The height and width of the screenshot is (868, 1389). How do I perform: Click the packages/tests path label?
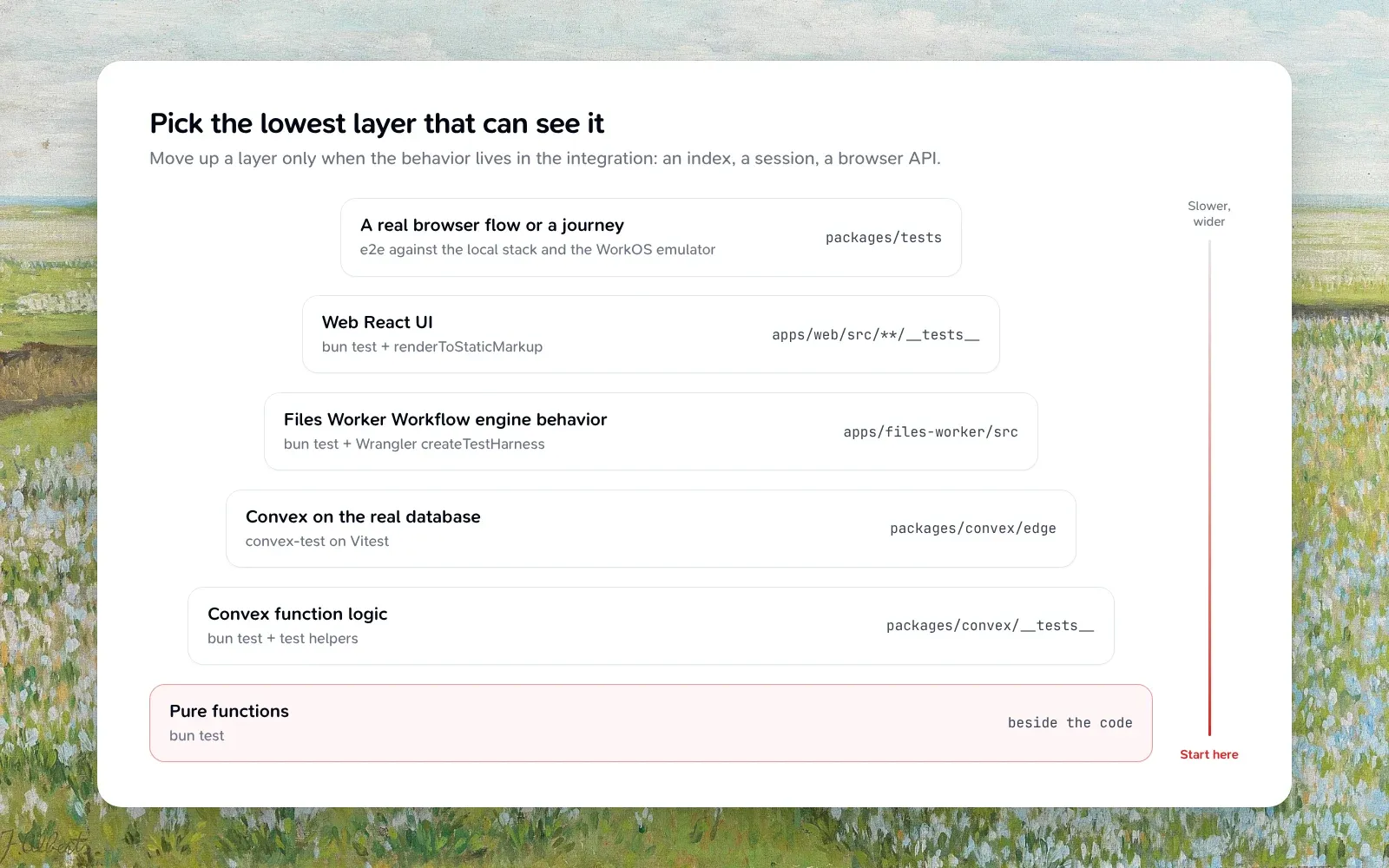[x=883, y=238]
